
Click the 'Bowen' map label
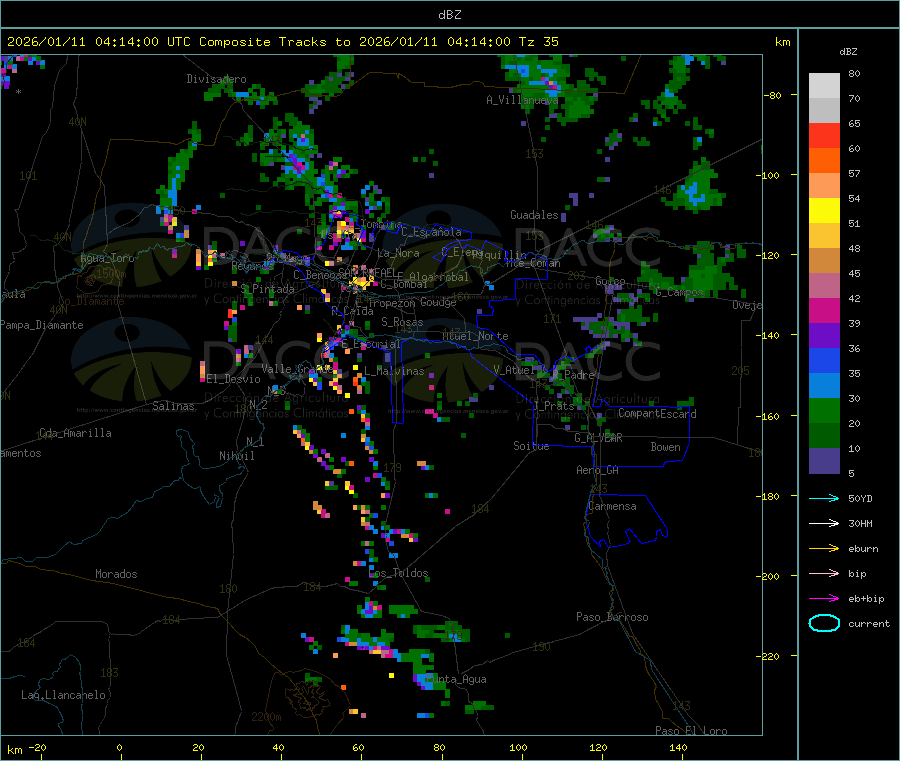pyautogui.click(x=666, y=447)
